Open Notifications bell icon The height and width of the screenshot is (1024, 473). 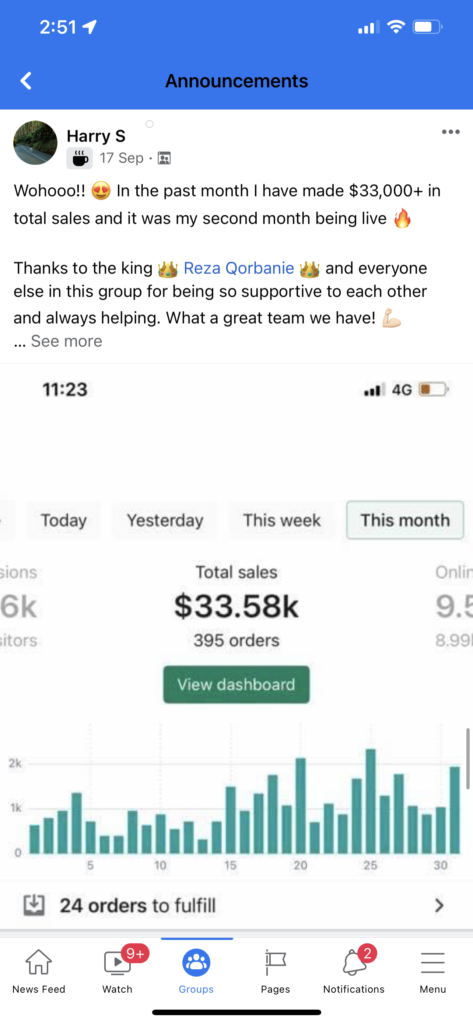[354, 962]
